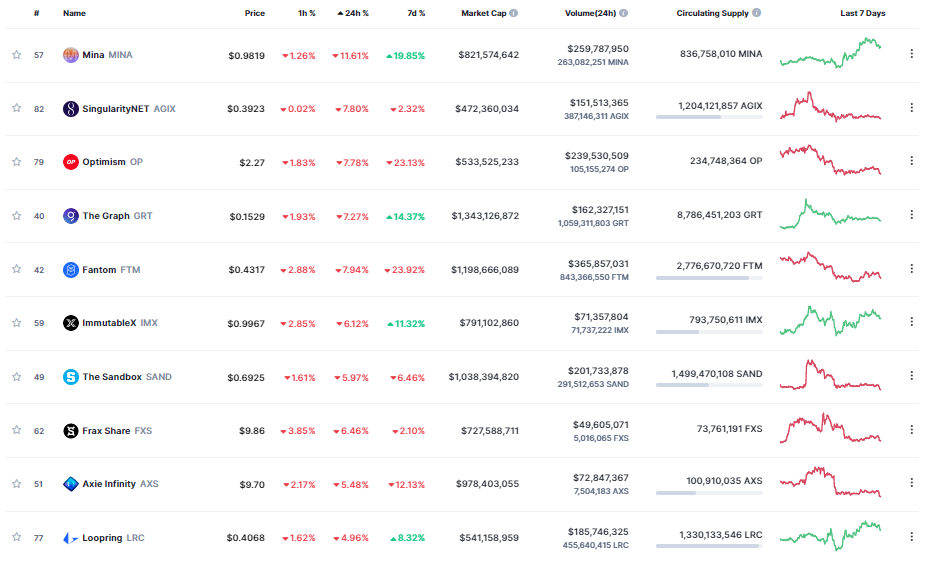Expand the three-dot menu for Frax Share
This screenshot has height=564, width=935.
911,430
